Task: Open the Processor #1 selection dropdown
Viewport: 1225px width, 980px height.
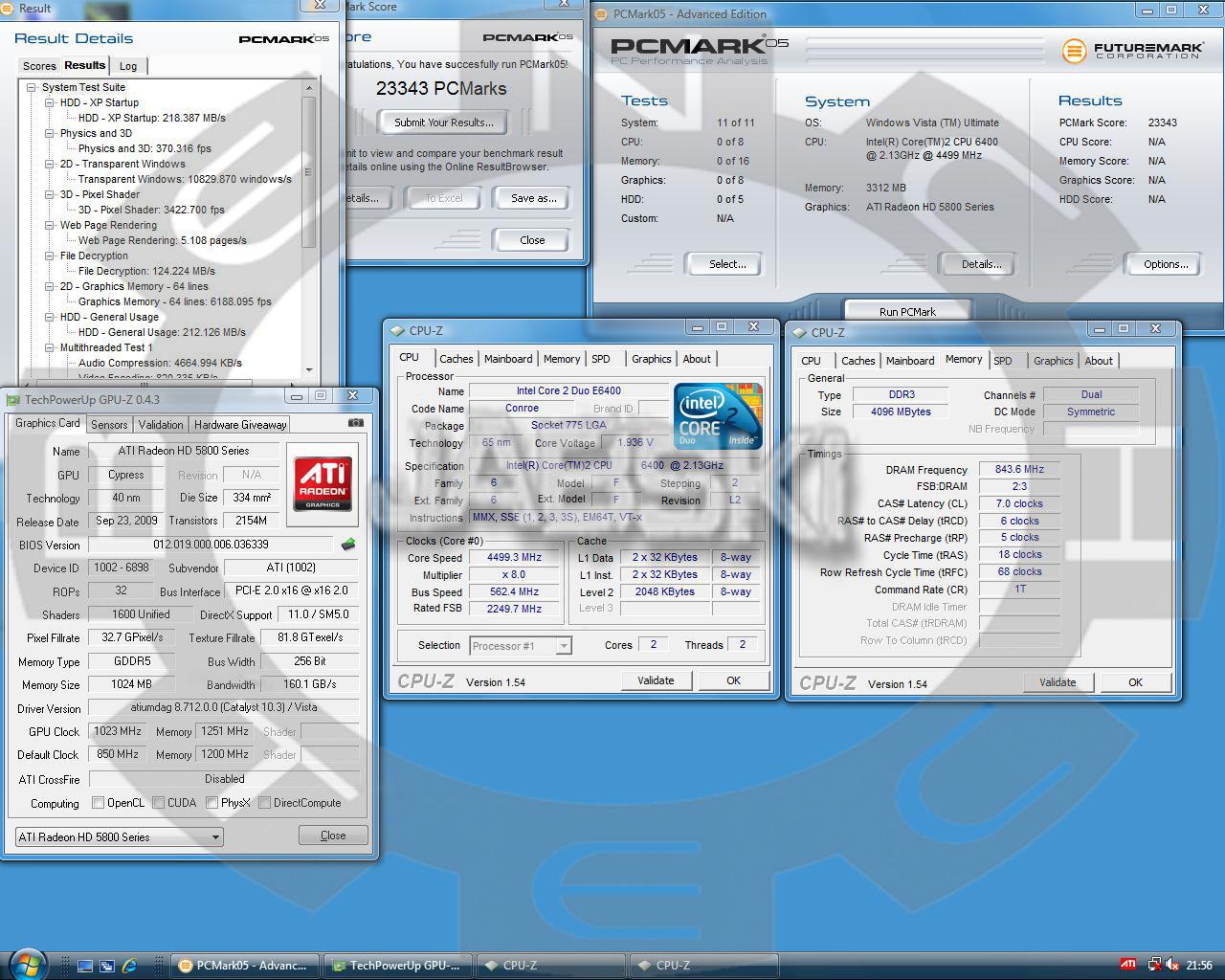Action: pyautogui.click(x=521, y=646)
